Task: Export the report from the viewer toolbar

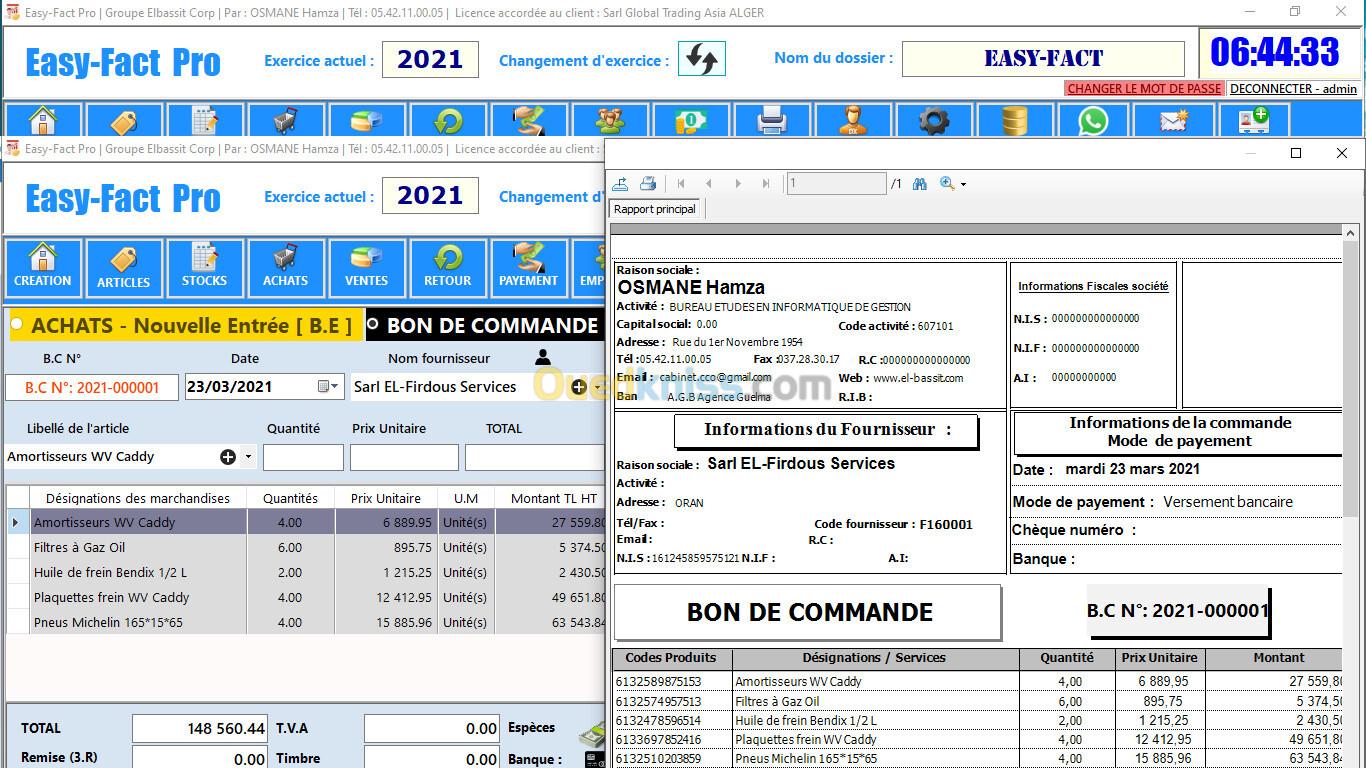Action: tap(621, 184)
